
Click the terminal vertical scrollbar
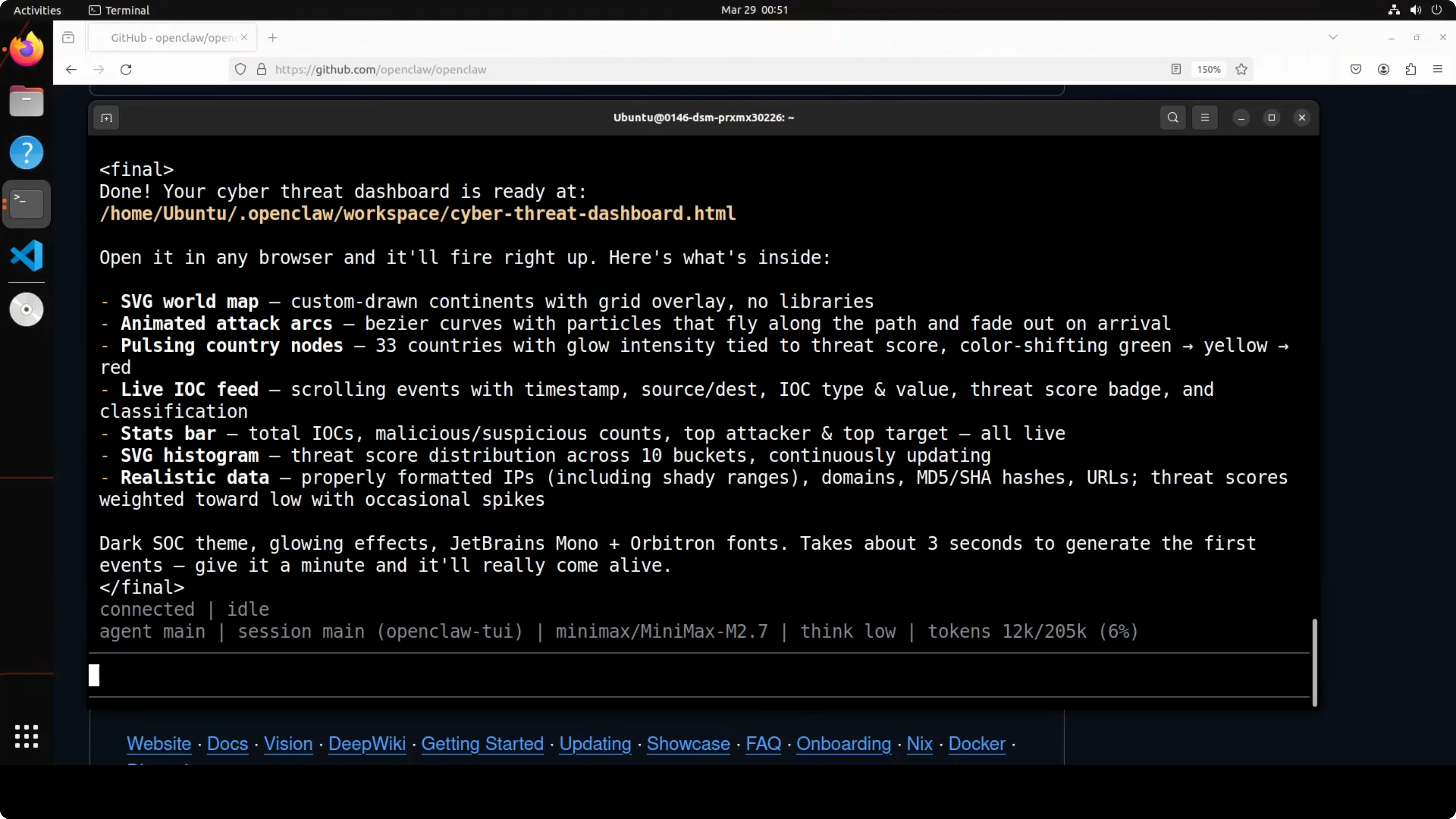click(1315, 662)
